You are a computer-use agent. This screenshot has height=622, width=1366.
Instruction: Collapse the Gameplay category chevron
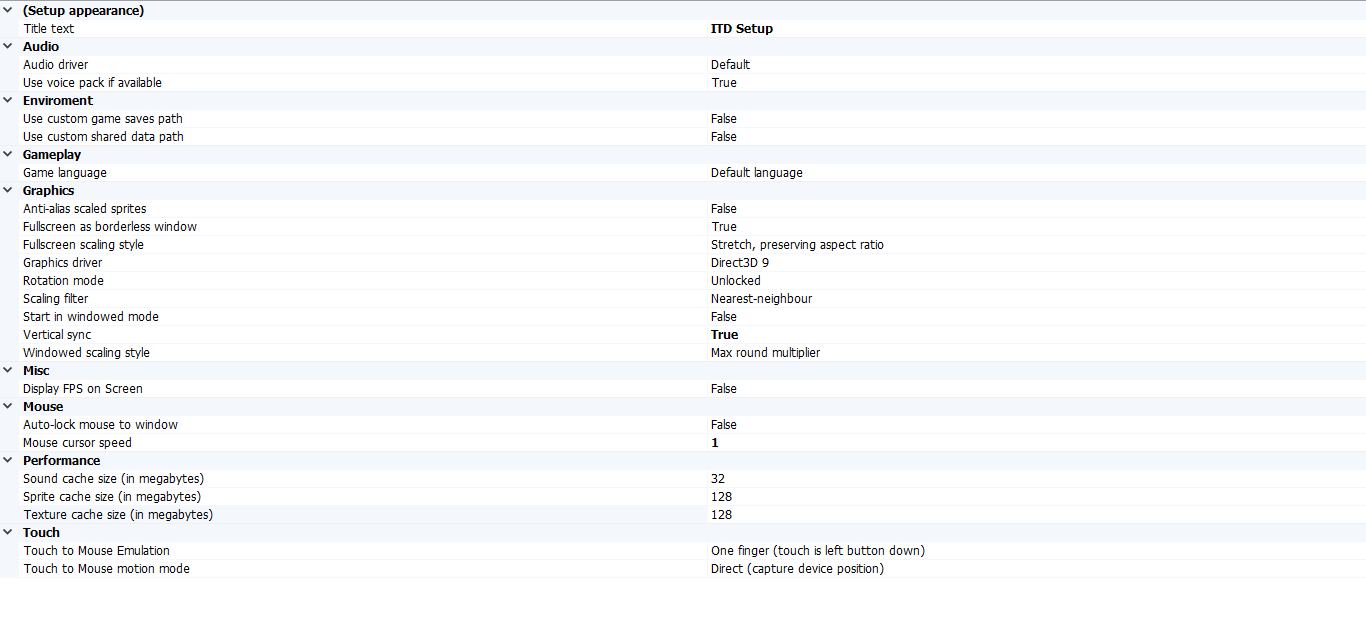[x=8, y=154]
